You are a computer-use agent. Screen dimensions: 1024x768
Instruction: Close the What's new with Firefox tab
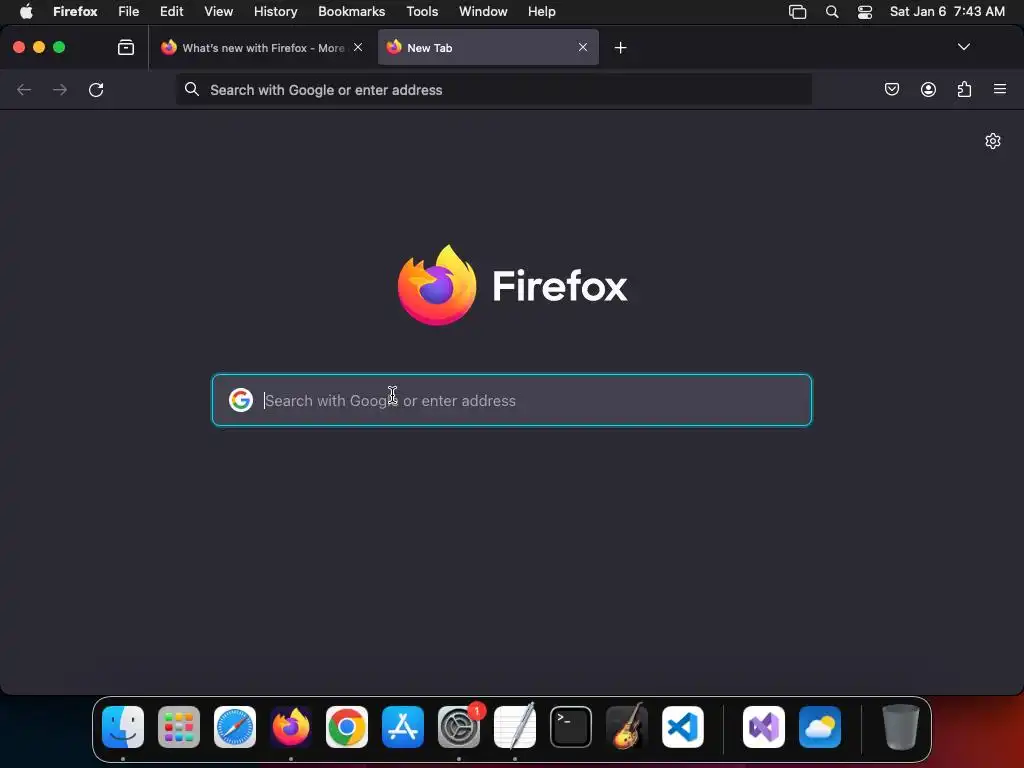[x=358, y=47]
